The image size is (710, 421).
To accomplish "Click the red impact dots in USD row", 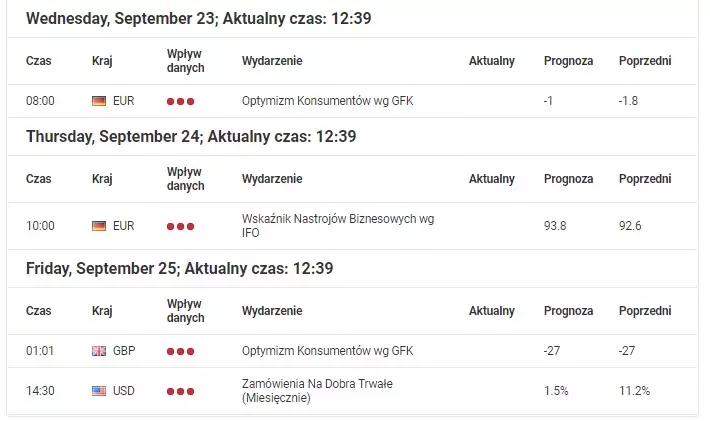I will [180, 391].
